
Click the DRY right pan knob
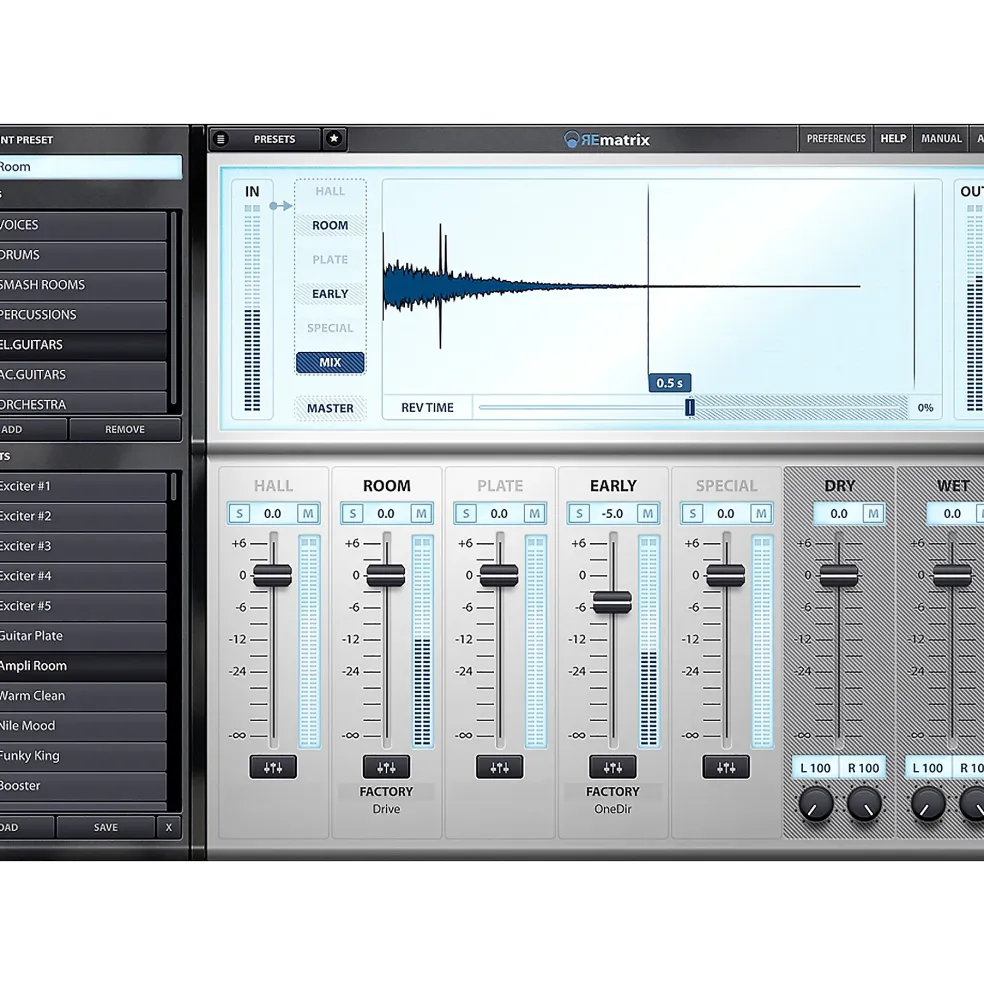[x=864, y=805]
